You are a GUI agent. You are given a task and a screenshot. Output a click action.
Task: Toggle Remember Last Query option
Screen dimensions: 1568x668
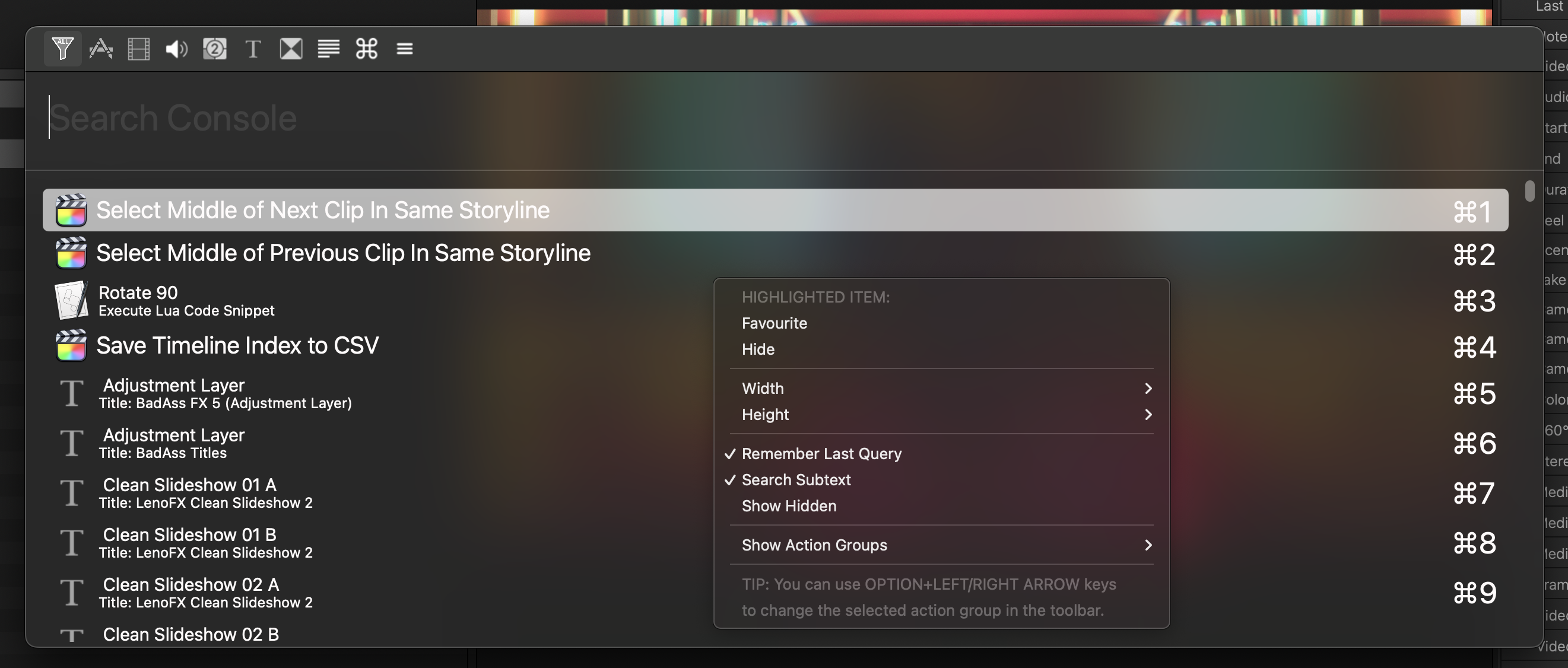[821, 453]
